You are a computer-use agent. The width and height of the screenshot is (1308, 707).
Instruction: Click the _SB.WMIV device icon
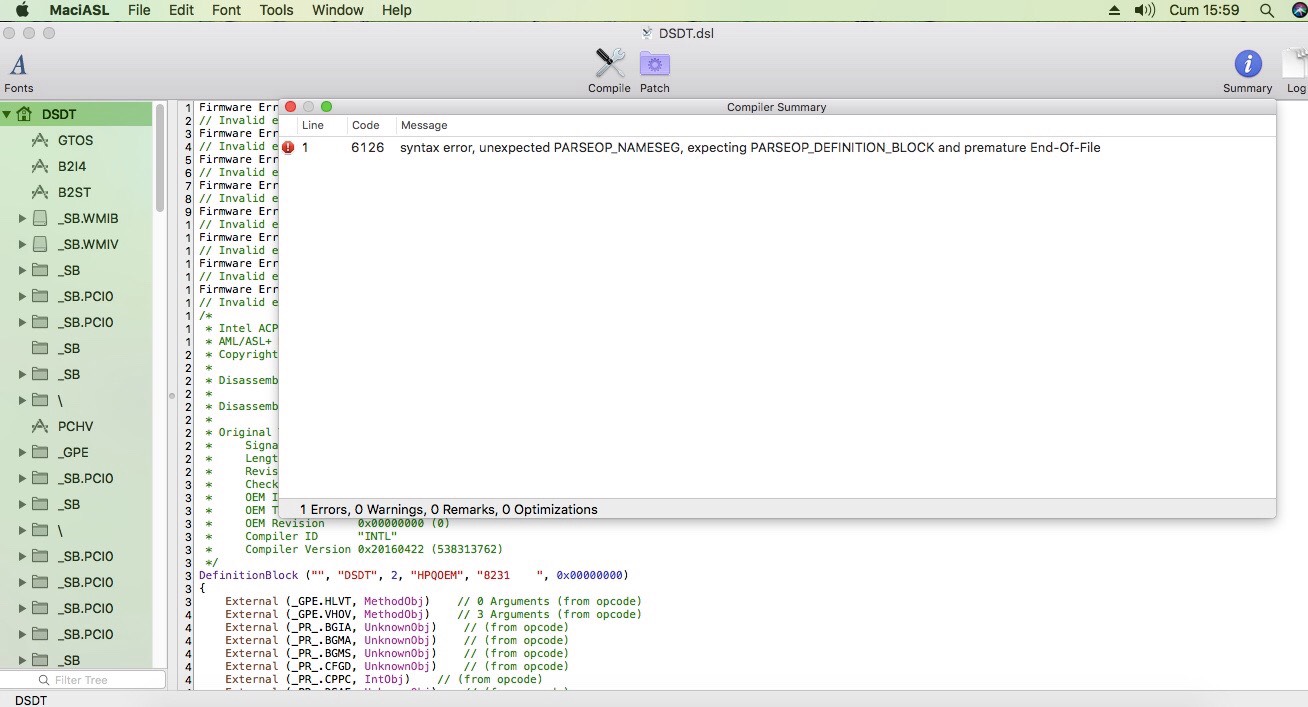click(40, 244)
